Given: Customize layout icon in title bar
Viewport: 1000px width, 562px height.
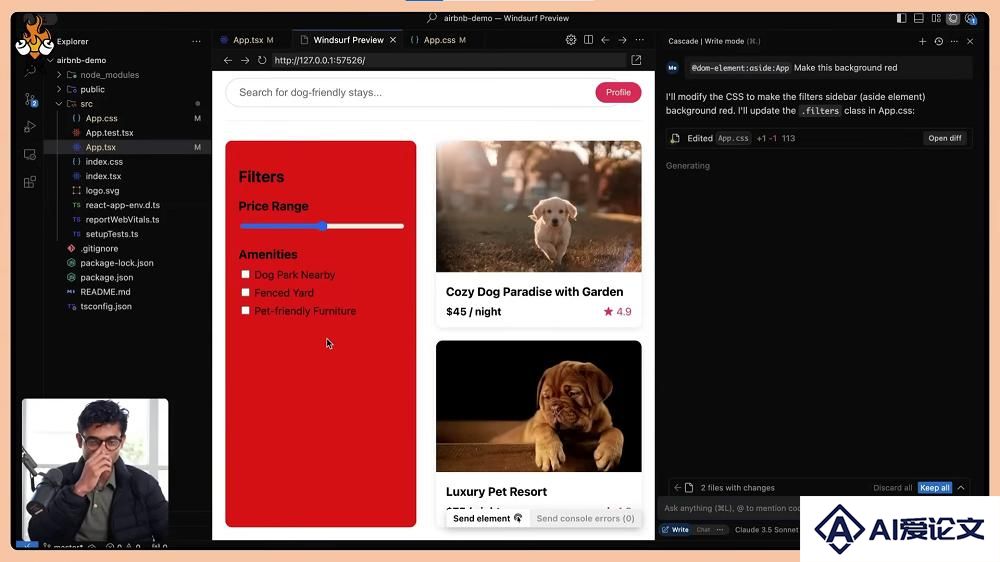Looking at the screenshot, I should pyautogui.click(x=936, y=18).
